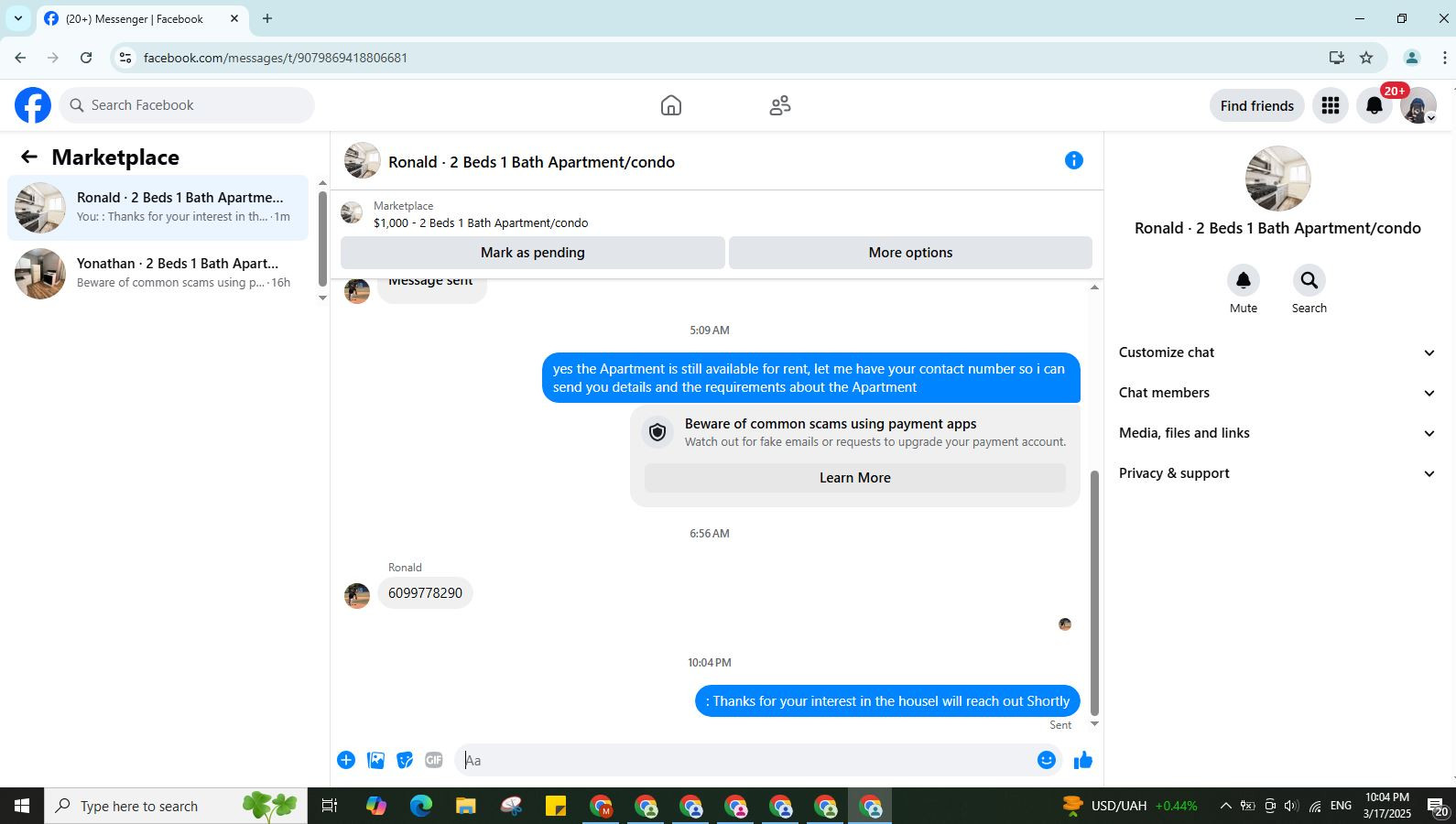This screenshot has width=1456, height=824.
Task: Open Microsoft Edge from the taskbar
Action: point(421,806)
